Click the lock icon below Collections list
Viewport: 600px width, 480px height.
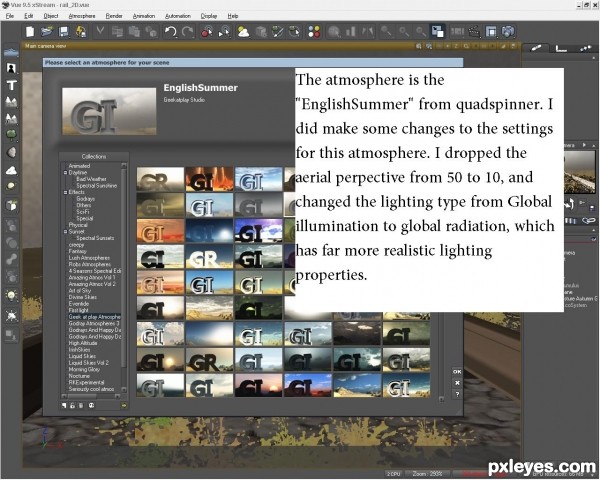pyautogui.click(x=72, y=405)
